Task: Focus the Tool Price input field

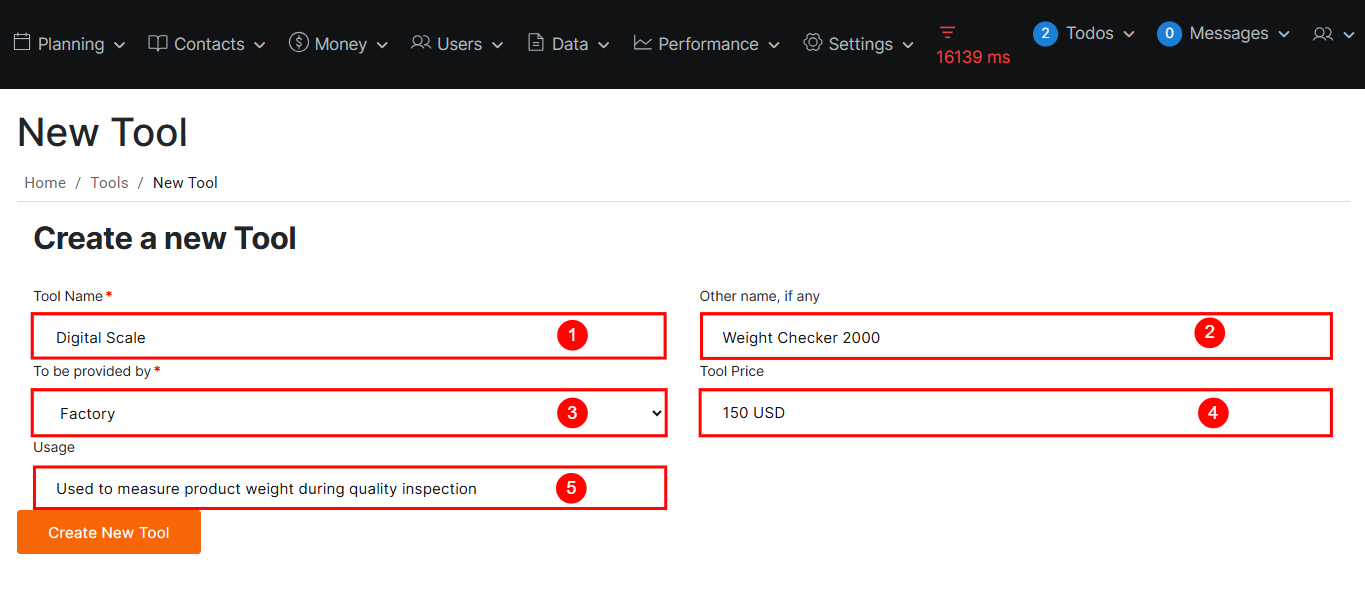Action: tap(950, 413)
